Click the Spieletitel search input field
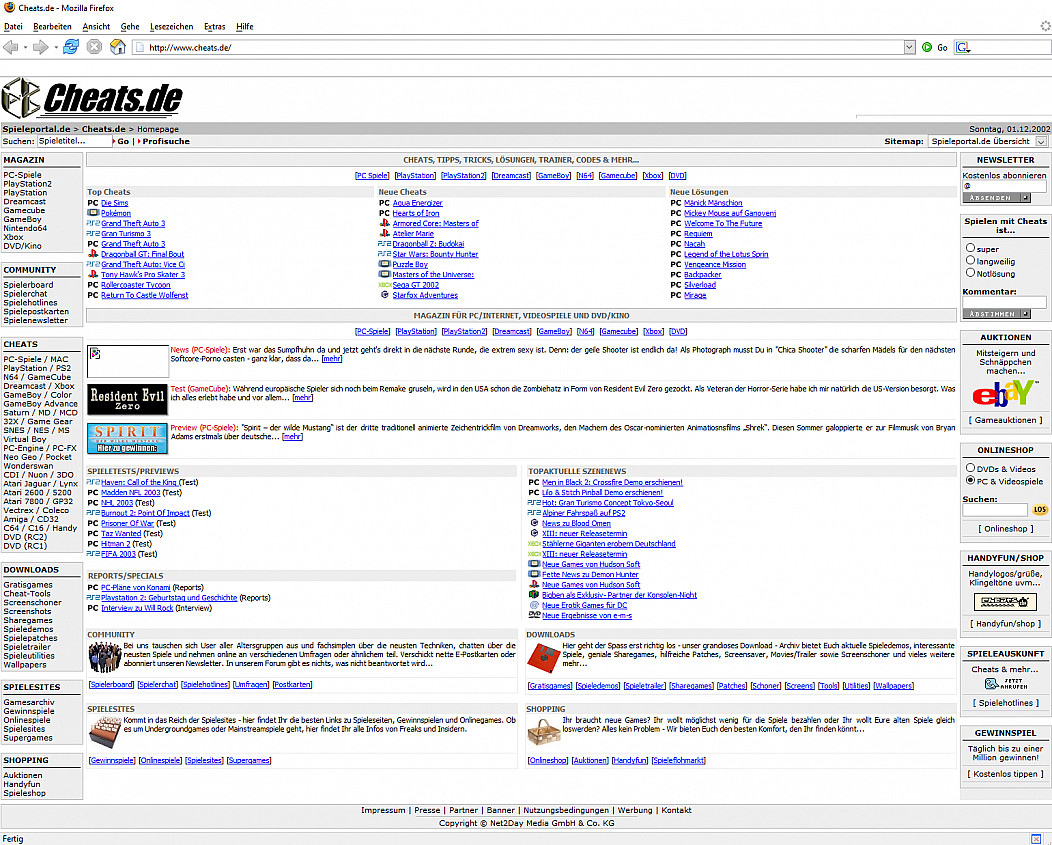 point(74,142)
